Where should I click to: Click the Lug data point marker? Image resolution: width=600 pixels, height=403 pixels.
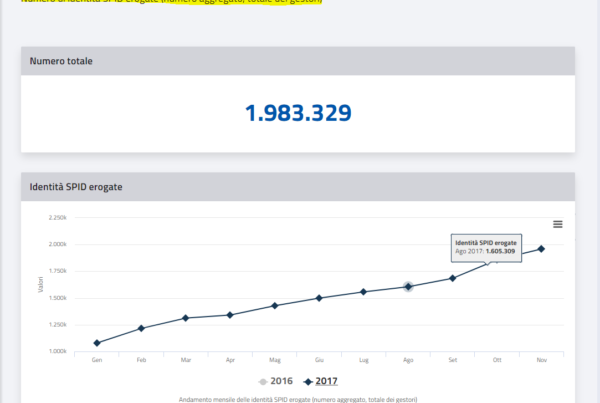[363, 292]
